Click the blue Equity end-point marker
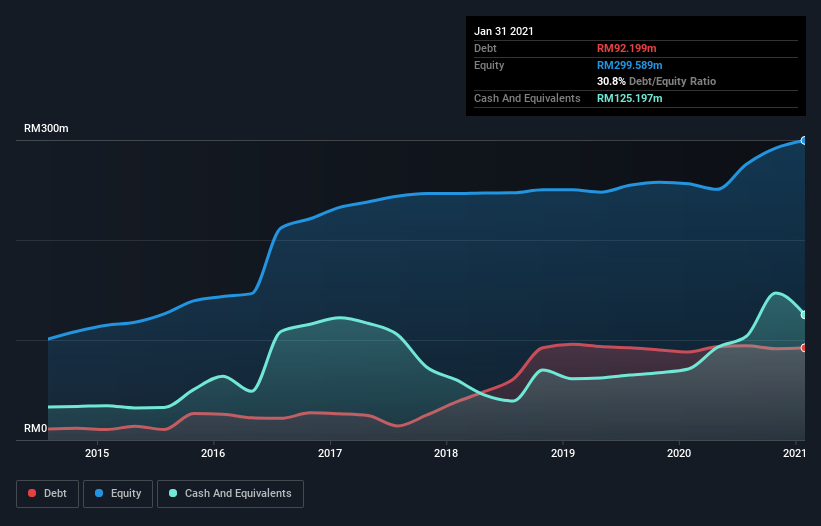 point(804,140)
